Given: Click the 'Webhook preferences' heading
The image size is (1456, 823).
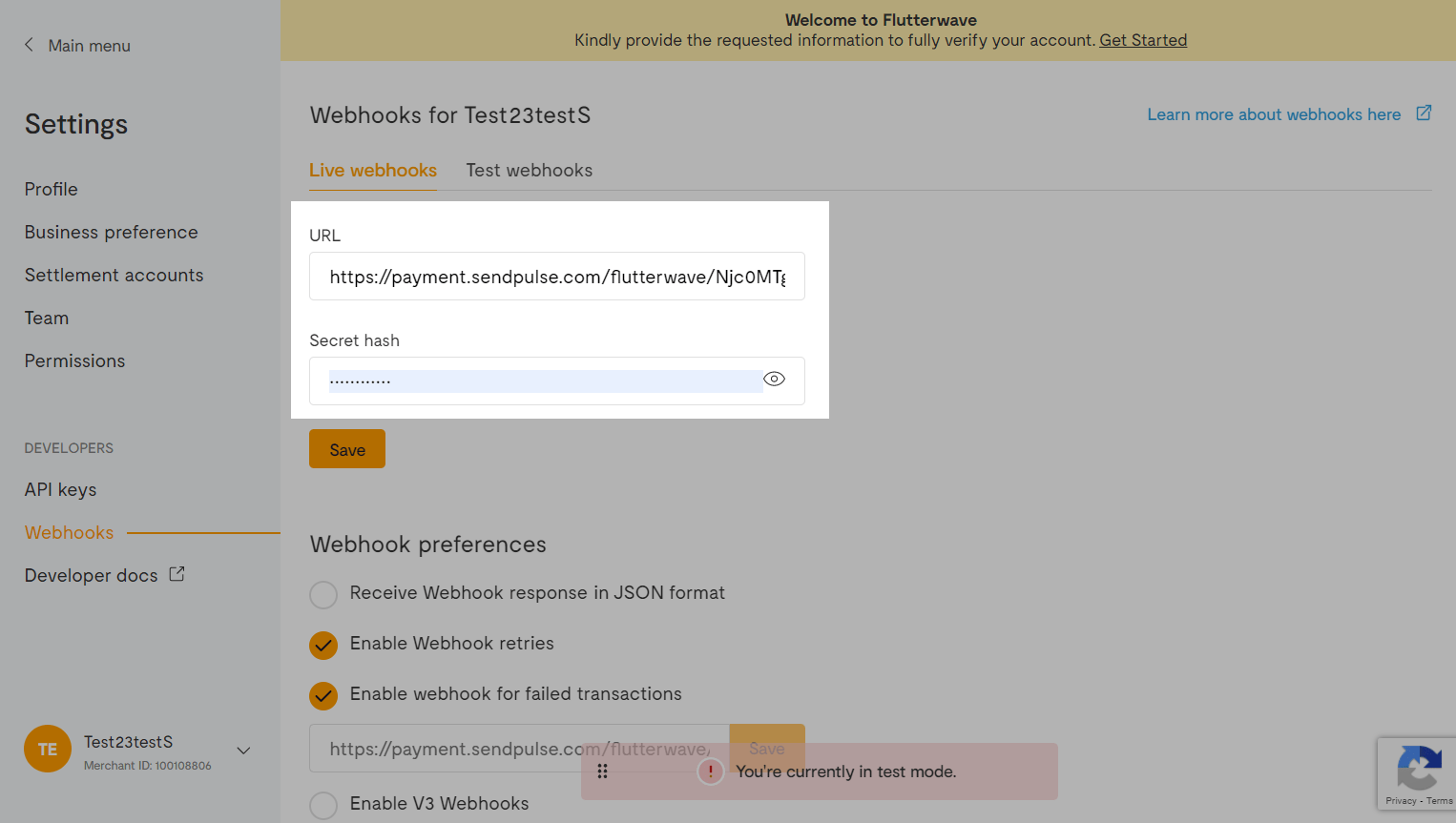Looking at the screenshot, I should click(428, 545).
